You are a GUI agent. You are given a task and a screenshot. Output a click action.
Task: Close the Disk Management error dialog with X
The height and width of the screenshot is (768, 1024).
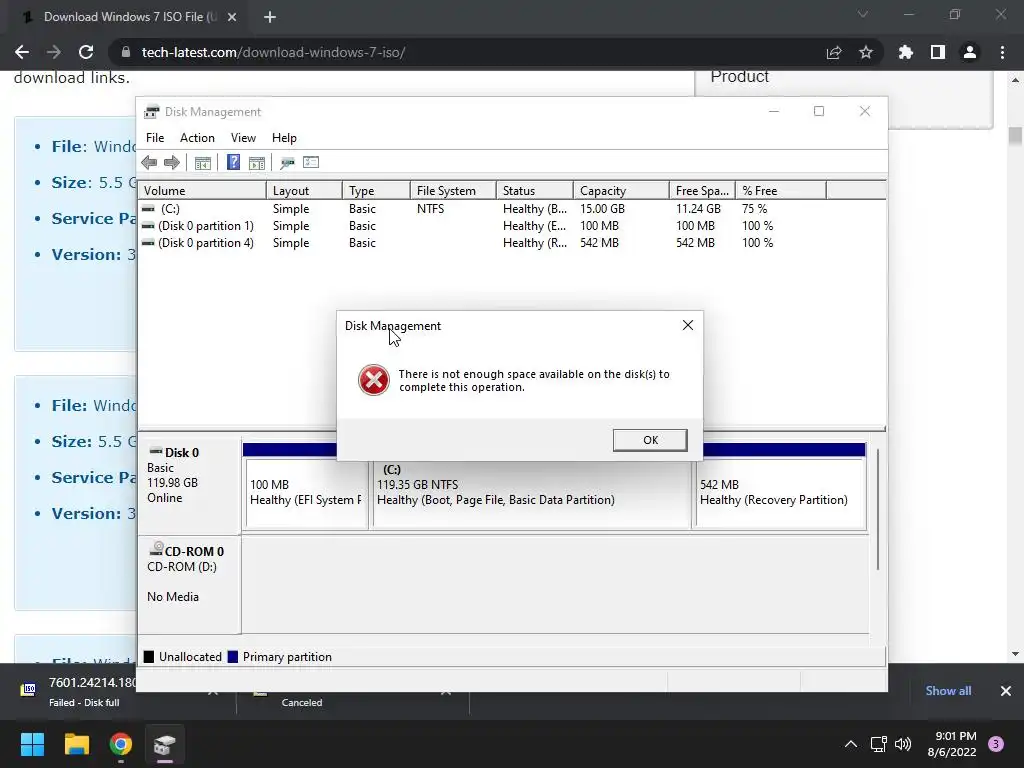688,325
